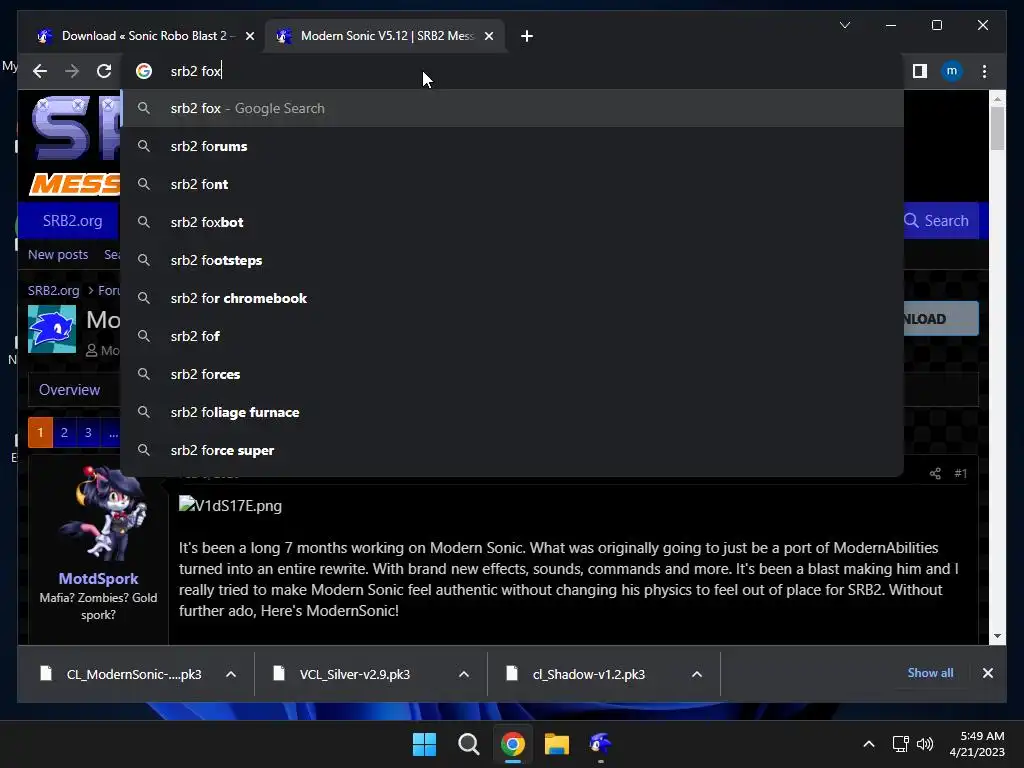This screenshot has width=1024, height=768.
Task: Open the SRB2.org navigation link
Action: point(72,221)
